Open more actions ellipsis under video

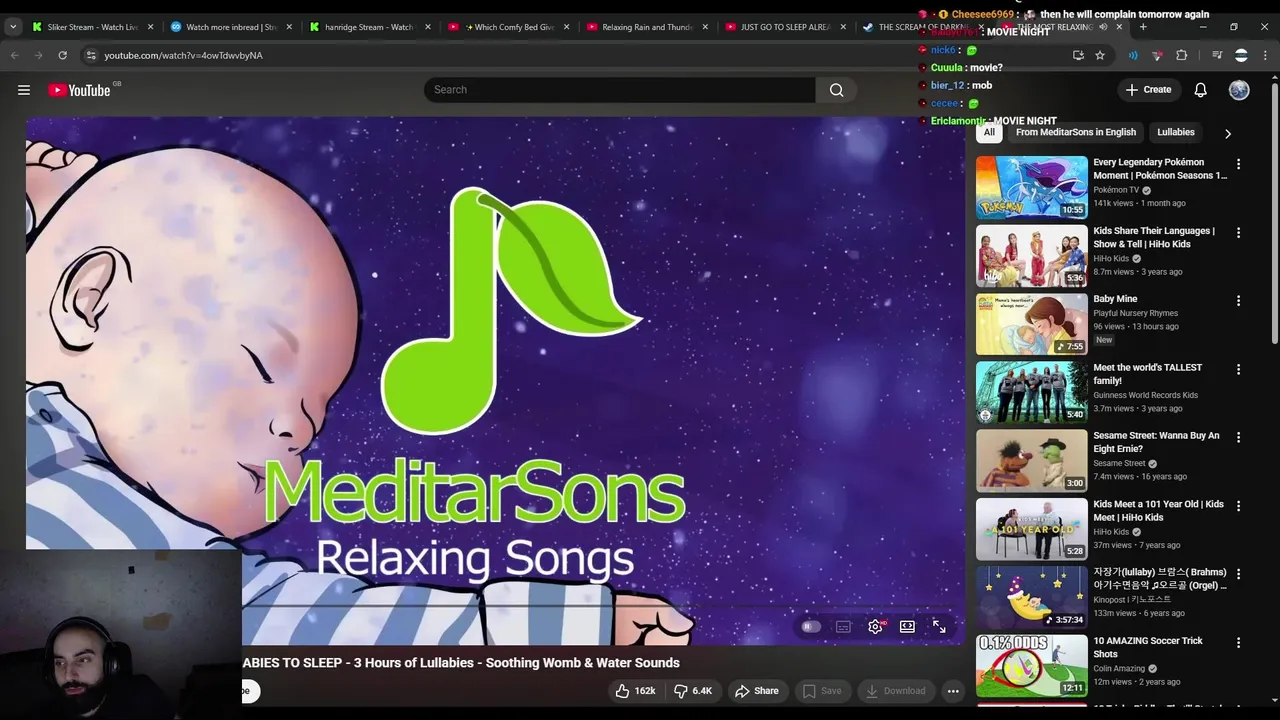(x=953, y=691)
